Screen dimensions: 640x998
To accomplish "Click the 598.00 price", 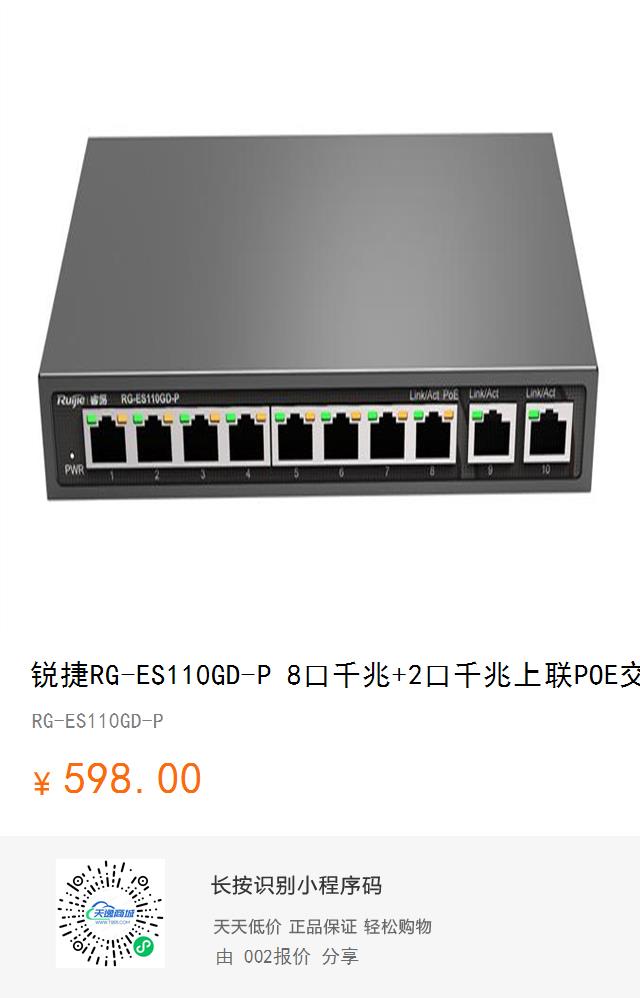I will coord(132,779).
